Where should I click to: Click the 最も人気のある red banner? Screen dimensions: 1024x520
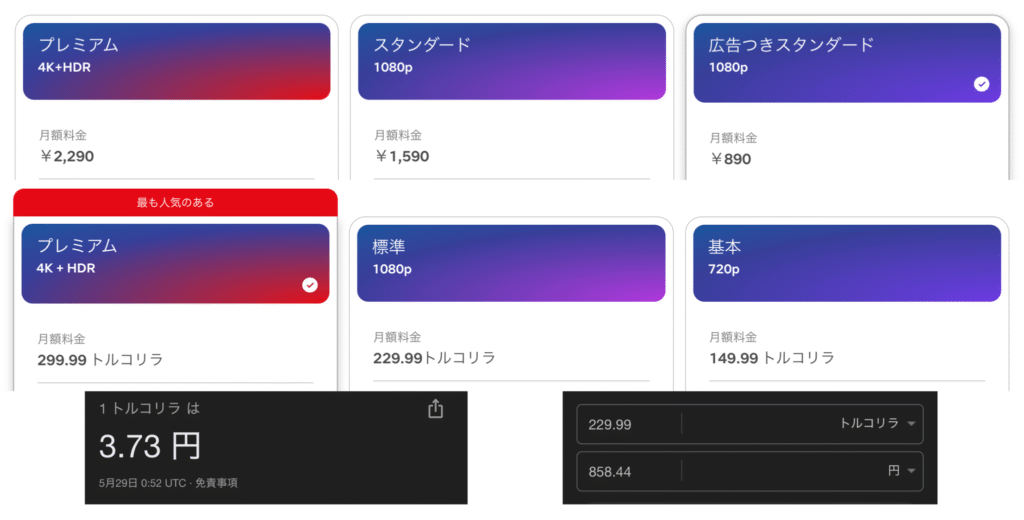point(175,203)
